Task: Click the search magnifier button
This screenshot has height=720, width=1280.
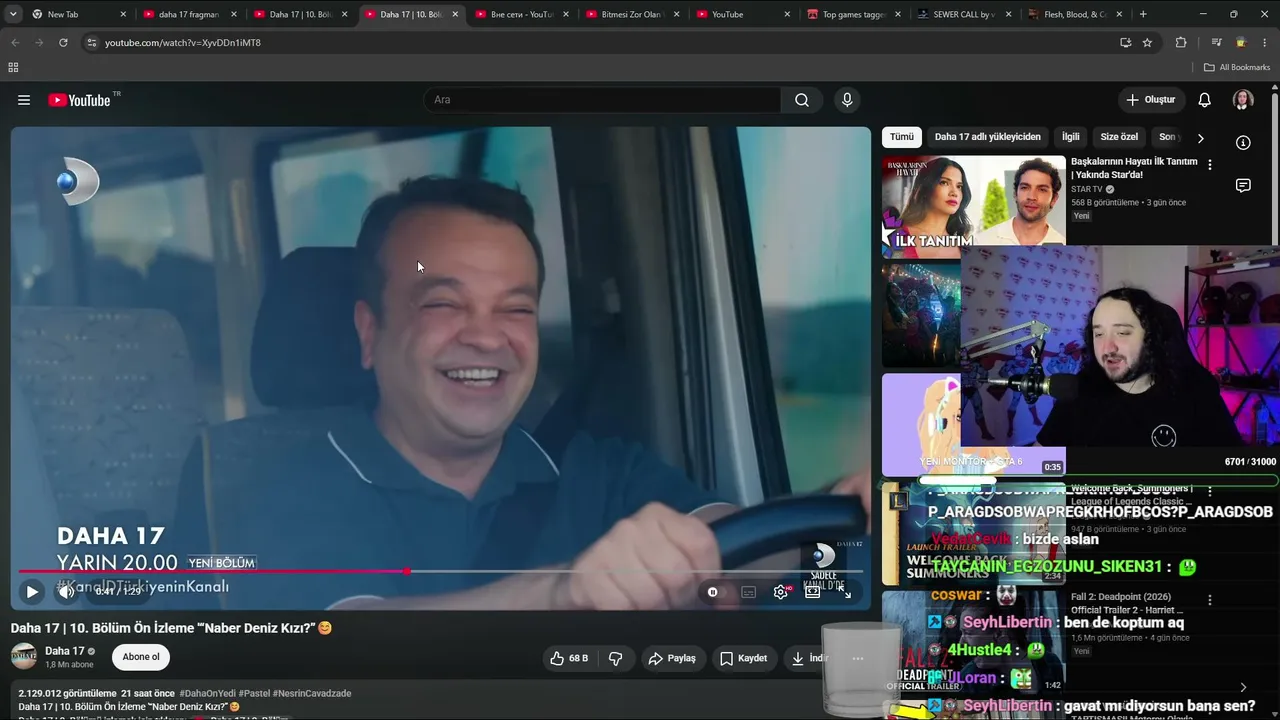Action: tap(802, 100)
